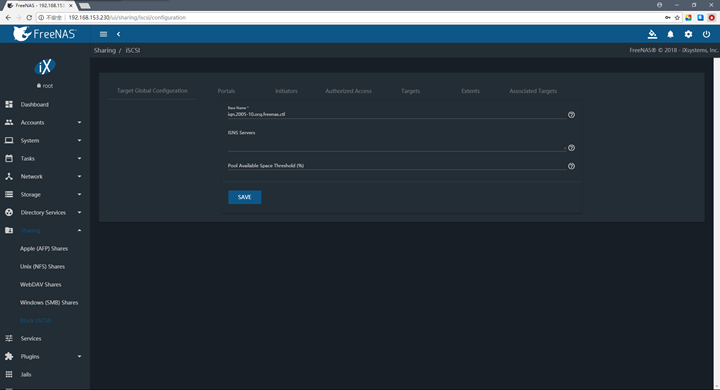Switch to the Portals tab
The width and height of the screenshot is (720, 390).
226,91
